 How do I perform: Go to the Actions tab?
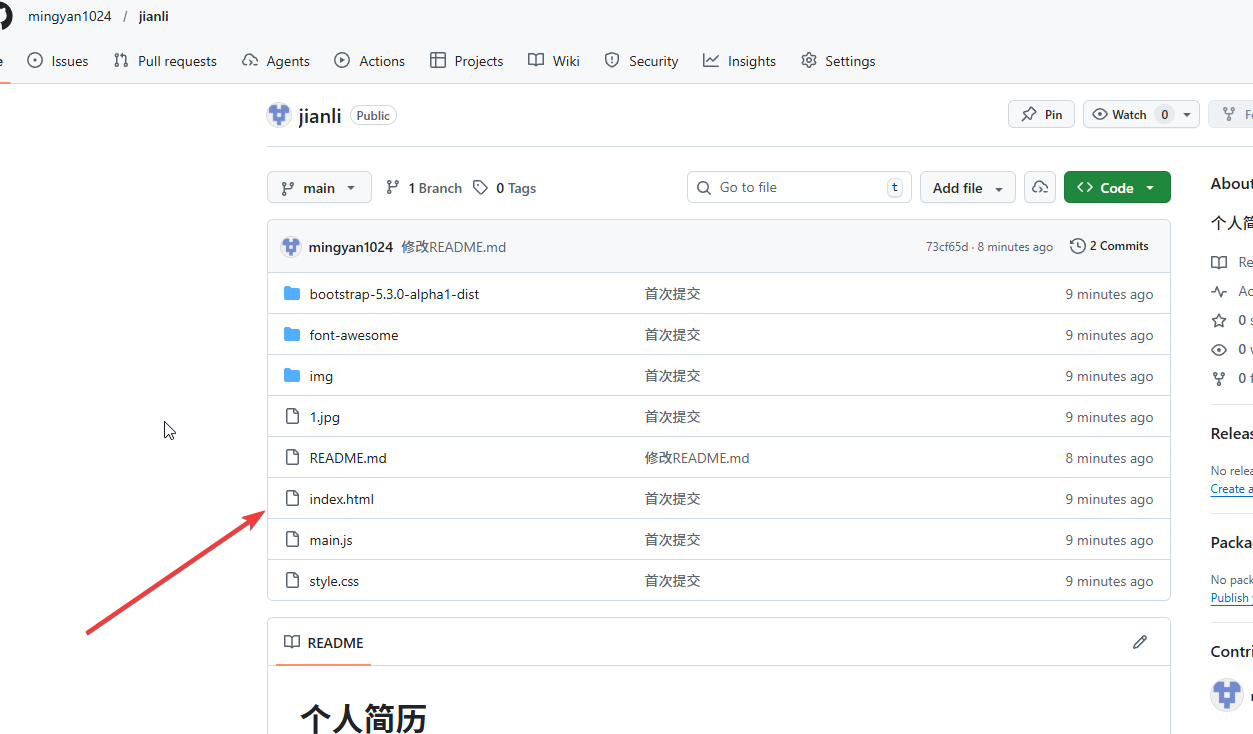coord(370,61)
